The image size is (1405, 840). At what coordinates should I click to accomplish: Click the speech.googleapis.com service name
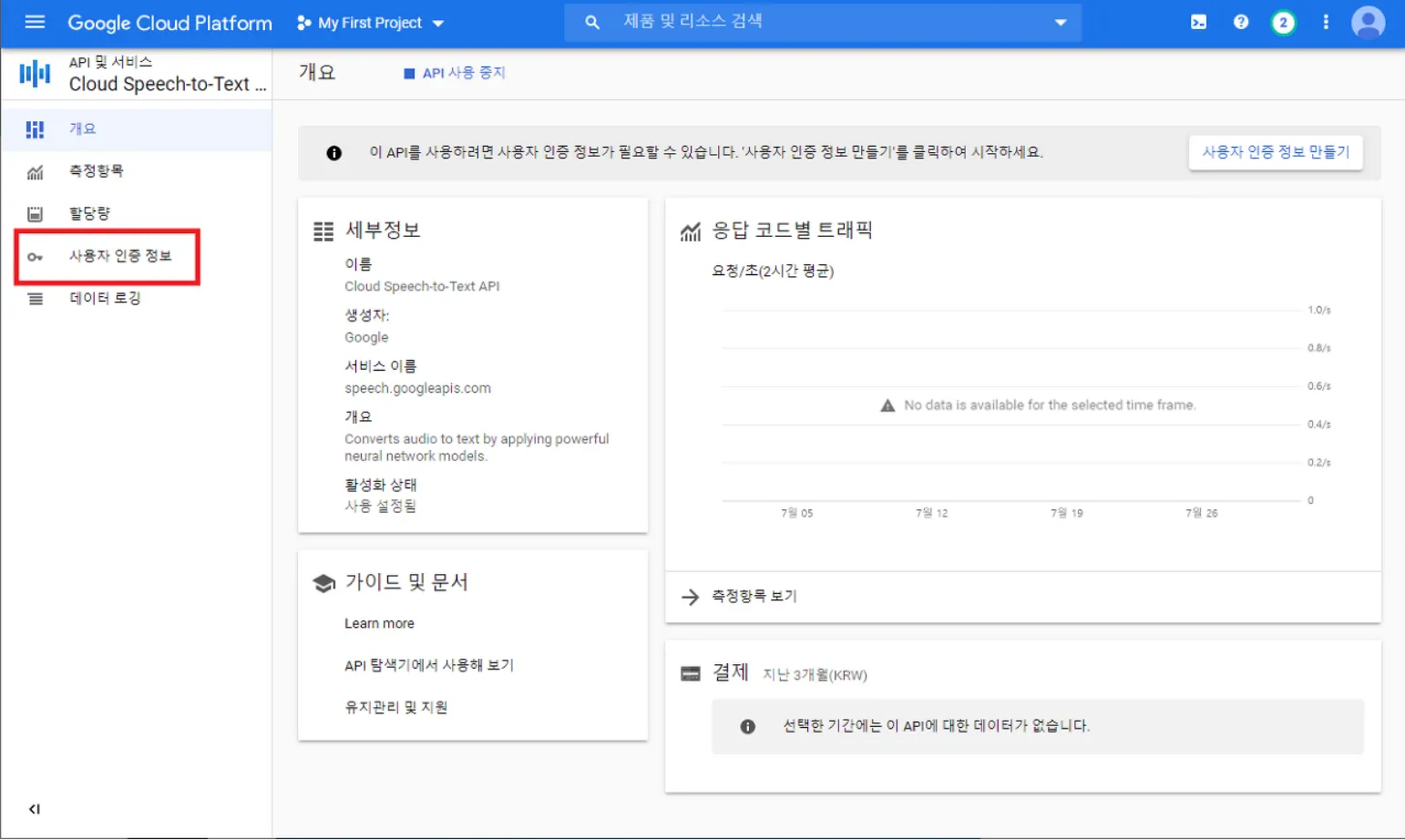point(417,389)
